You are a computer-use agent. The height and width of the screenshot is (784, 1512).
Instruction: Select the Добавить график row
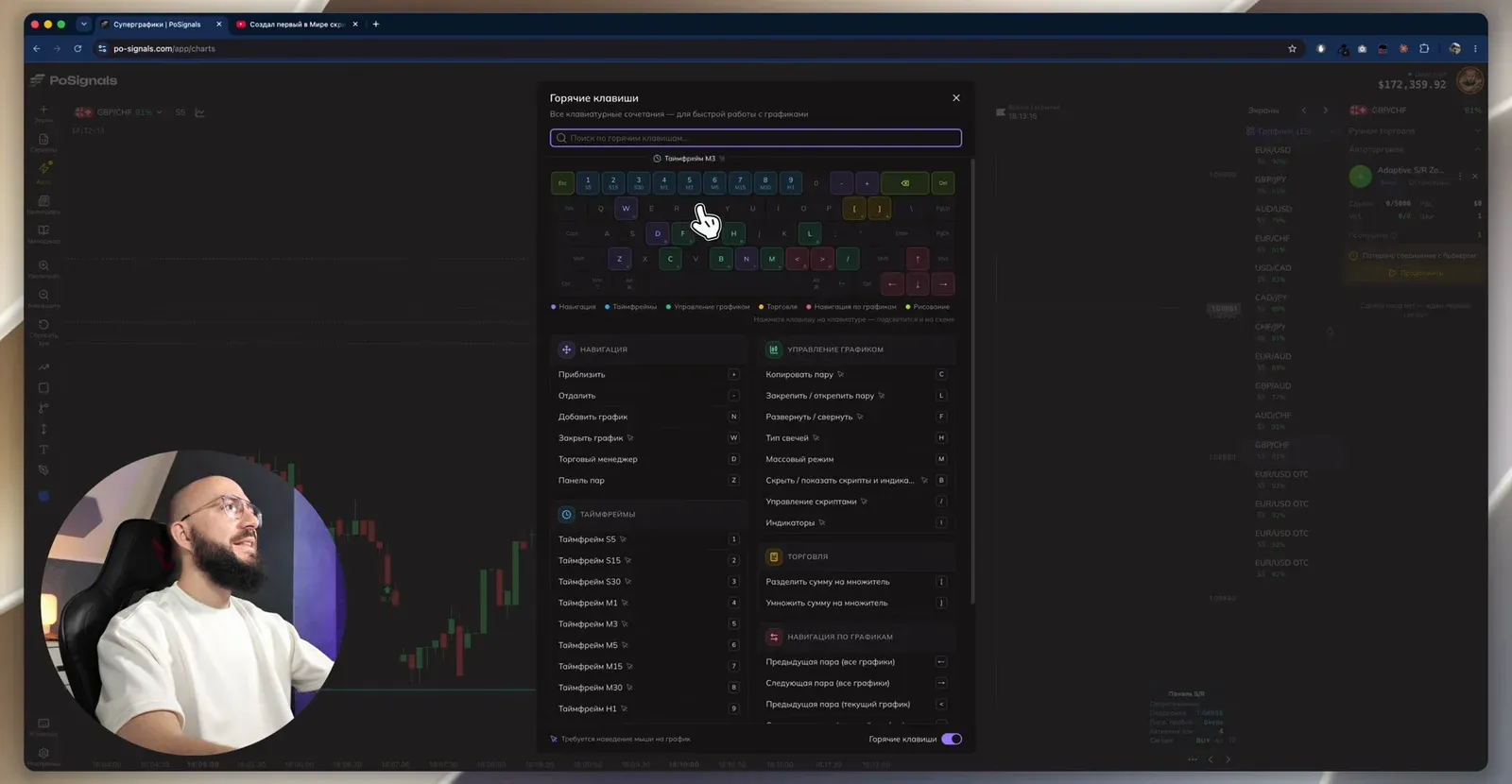tap(648, 417)
